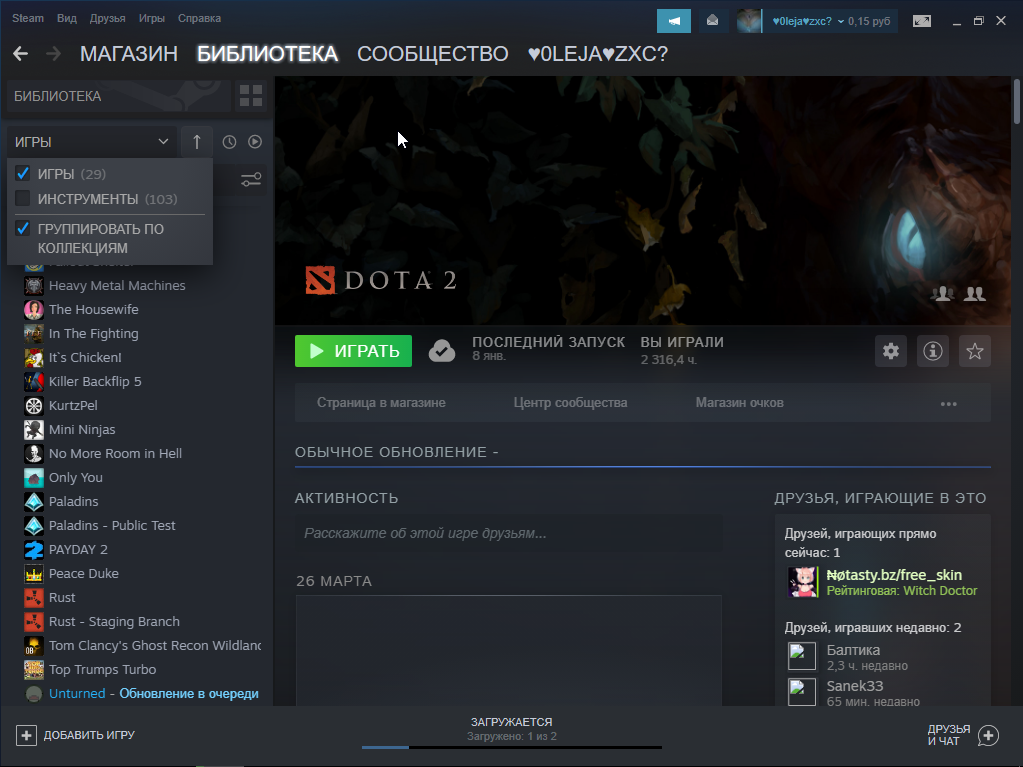Open Dota 2 game info icon
Screen dimensions: 1023x767
(x=933, y=351)
